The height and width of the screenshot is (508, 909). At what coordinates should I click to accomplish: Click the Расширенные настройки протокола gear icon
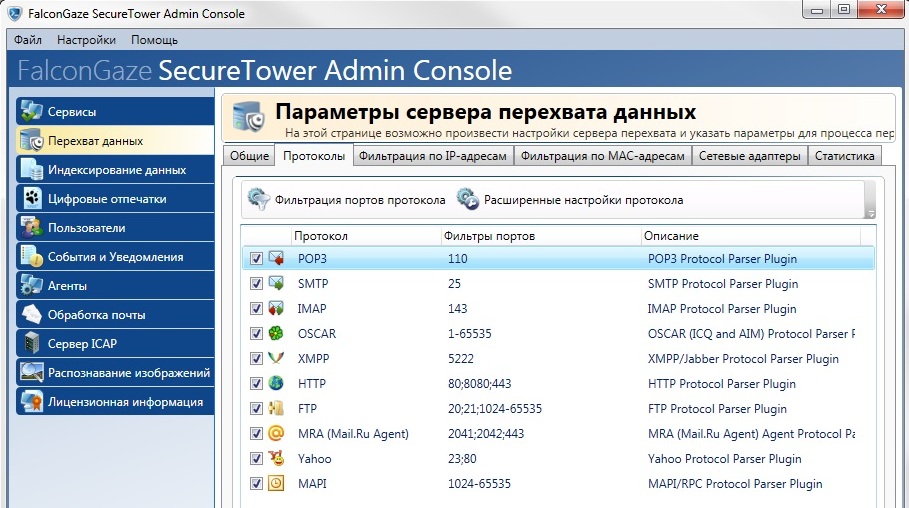[x=467, y=199]
